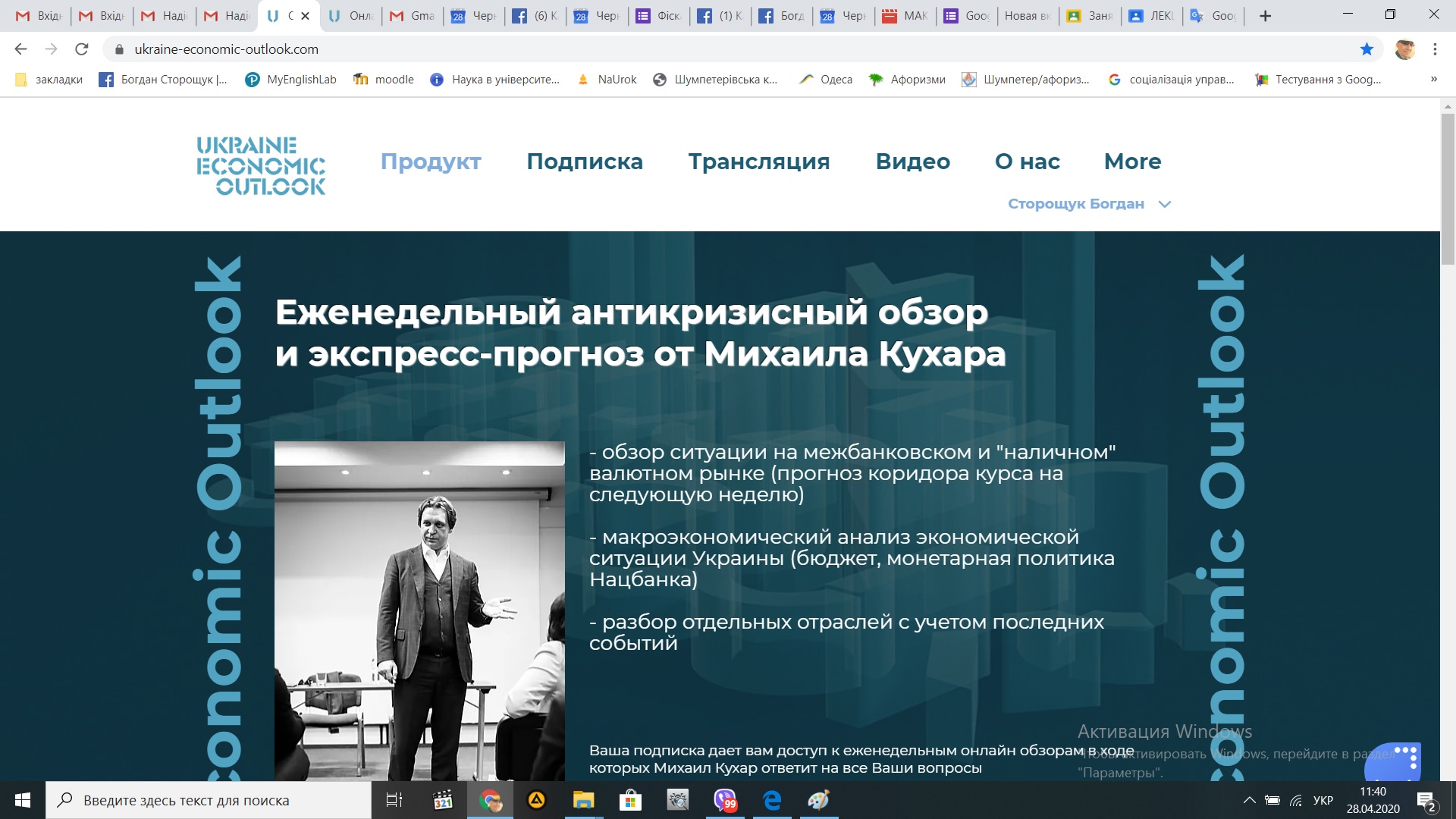Show hidden system tray icons
Image resolution: width=1456 pixels, height=819 pixels.
(x=1250, y=800)
